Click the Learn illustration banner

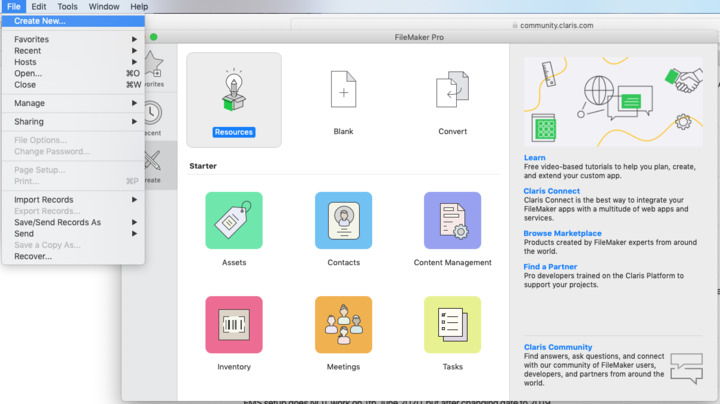(x=613, y=101)
